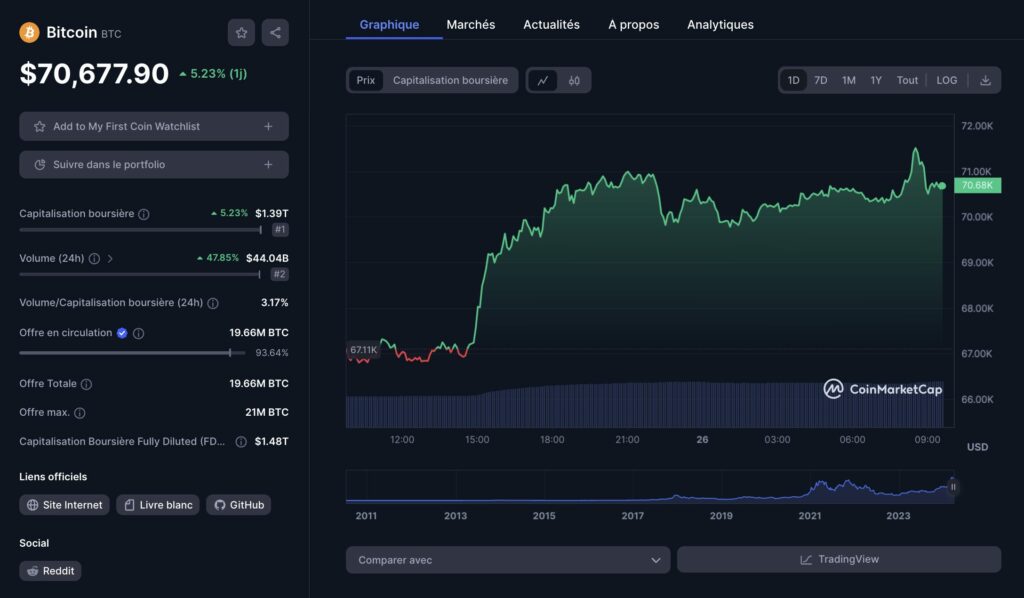Open the Comparer avec dropdown

(x=507, y=560)
